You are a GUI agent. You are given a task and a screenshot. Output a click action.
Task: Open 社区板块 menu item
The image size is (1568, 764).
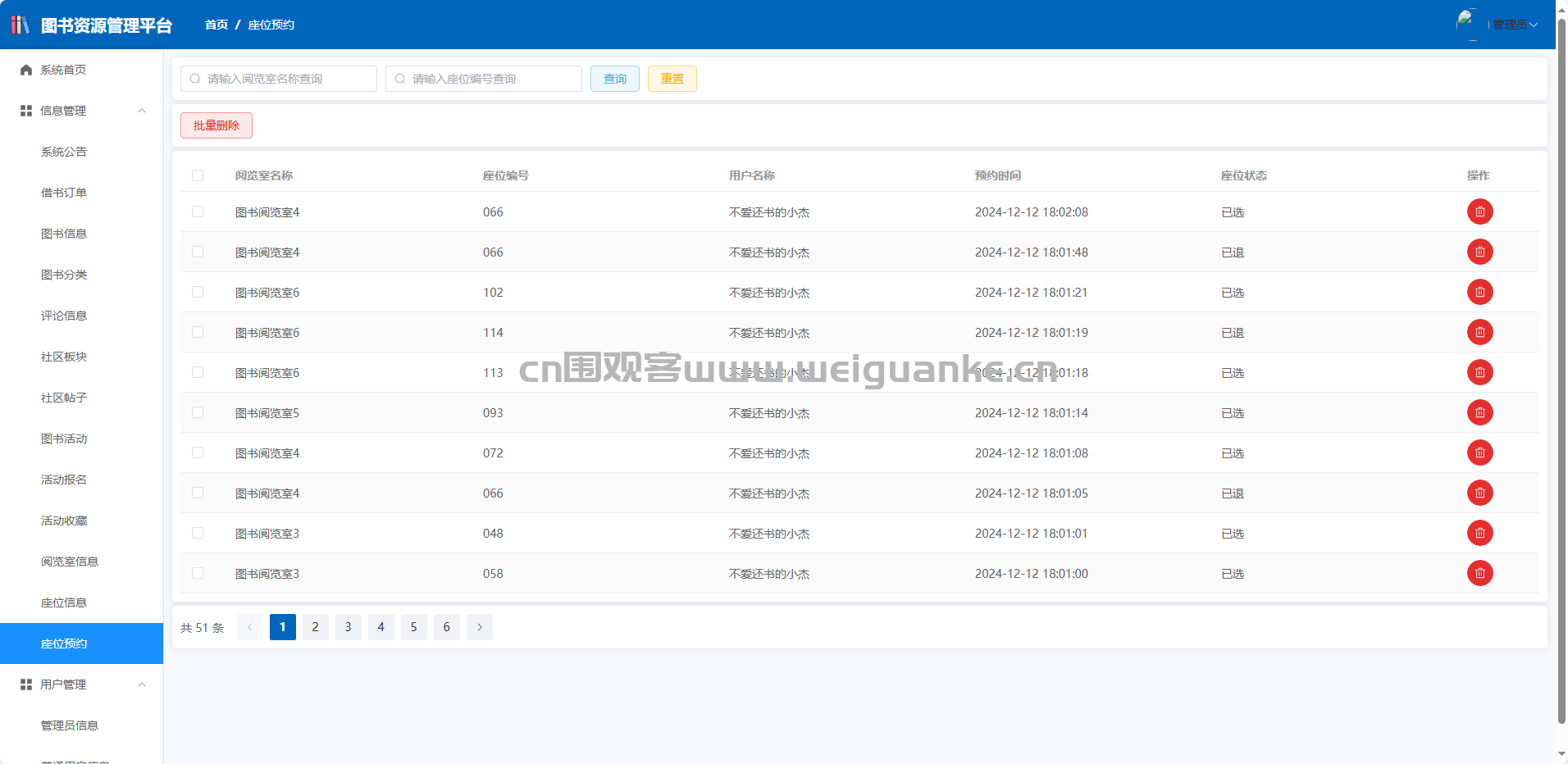82,357
